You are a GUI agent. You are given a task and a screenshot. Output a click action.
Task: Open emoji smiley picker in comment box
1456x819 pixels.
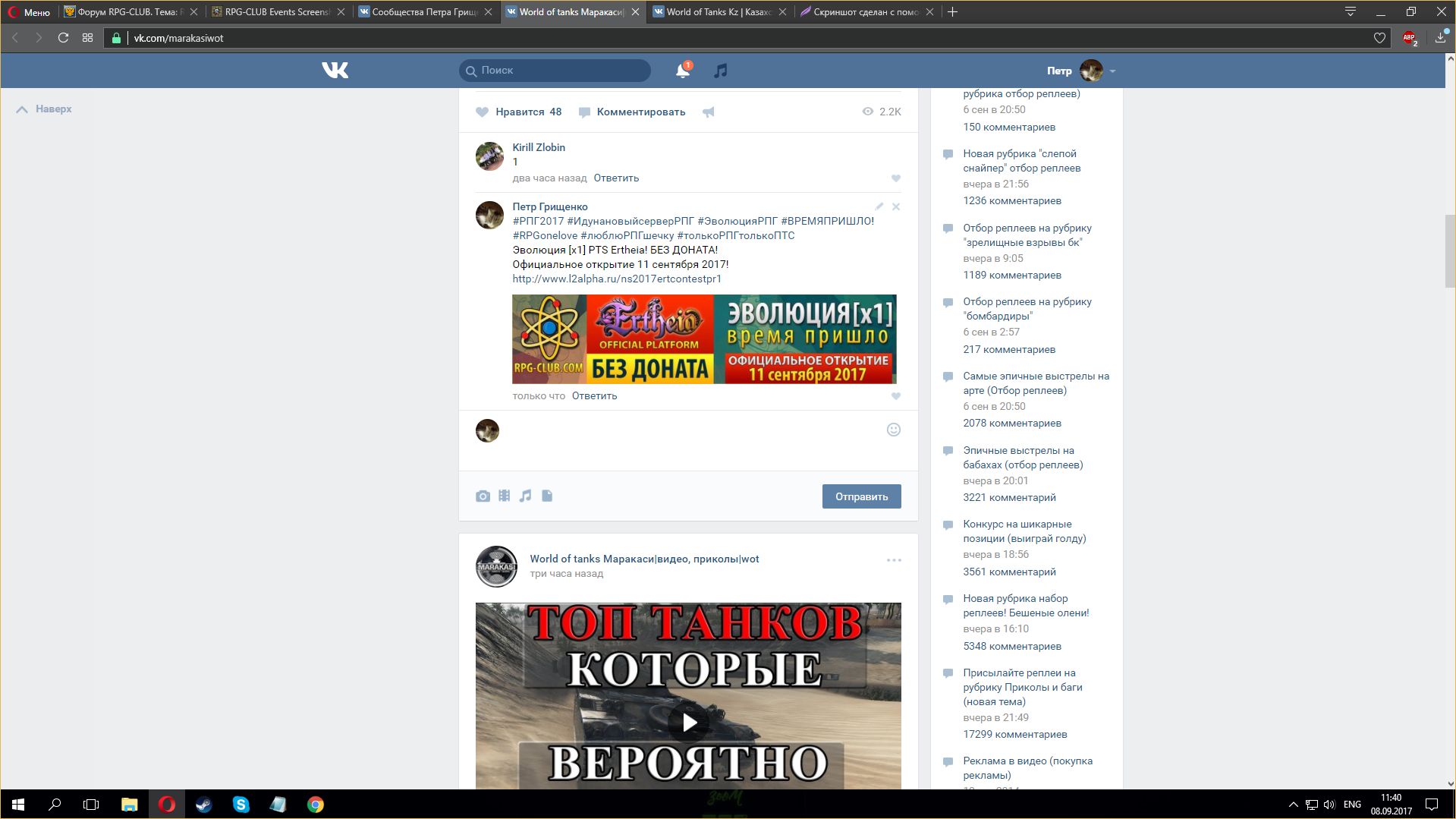coord(894,430)
